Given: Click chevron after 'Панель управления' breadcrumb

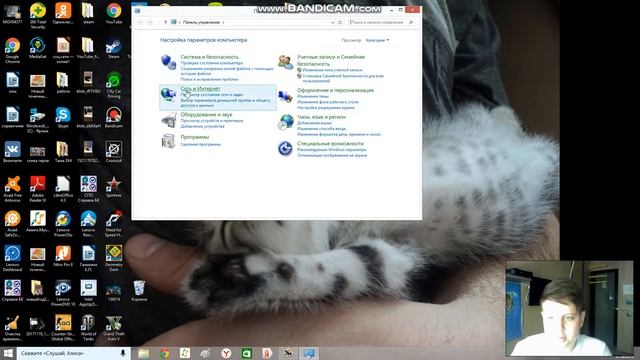Looking at the screenshot, I should pyautogui.click(x=223, y=22).
